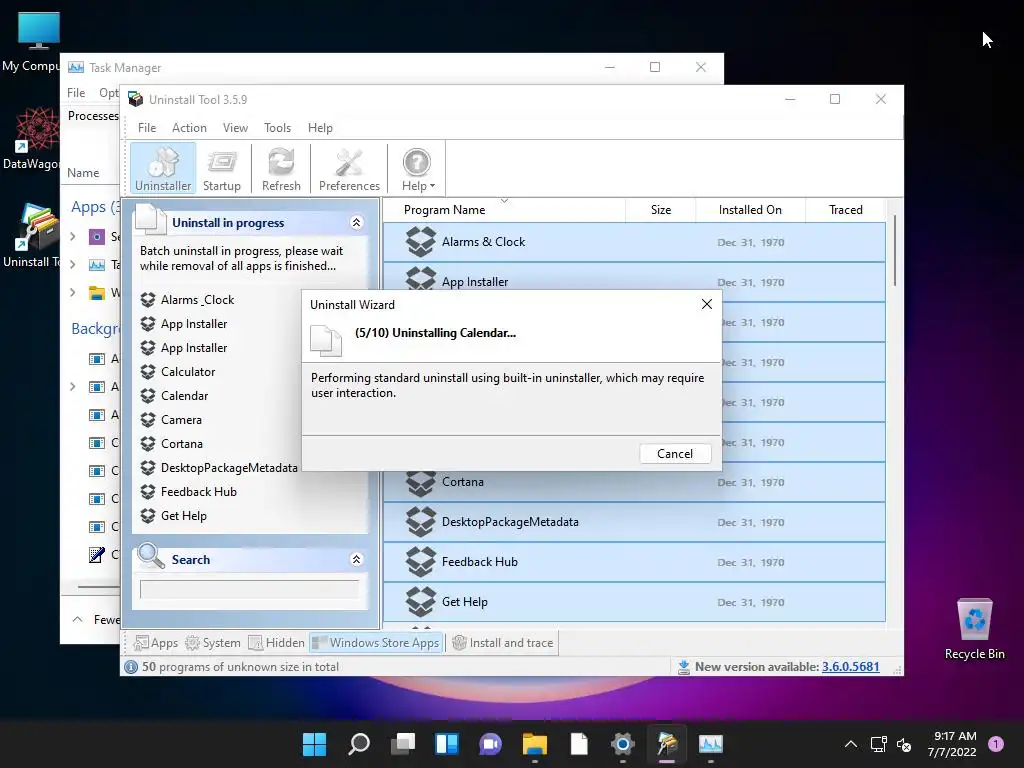
Task: Collapse Task Manager with Fewer details chevron
Action: (77, 619)
